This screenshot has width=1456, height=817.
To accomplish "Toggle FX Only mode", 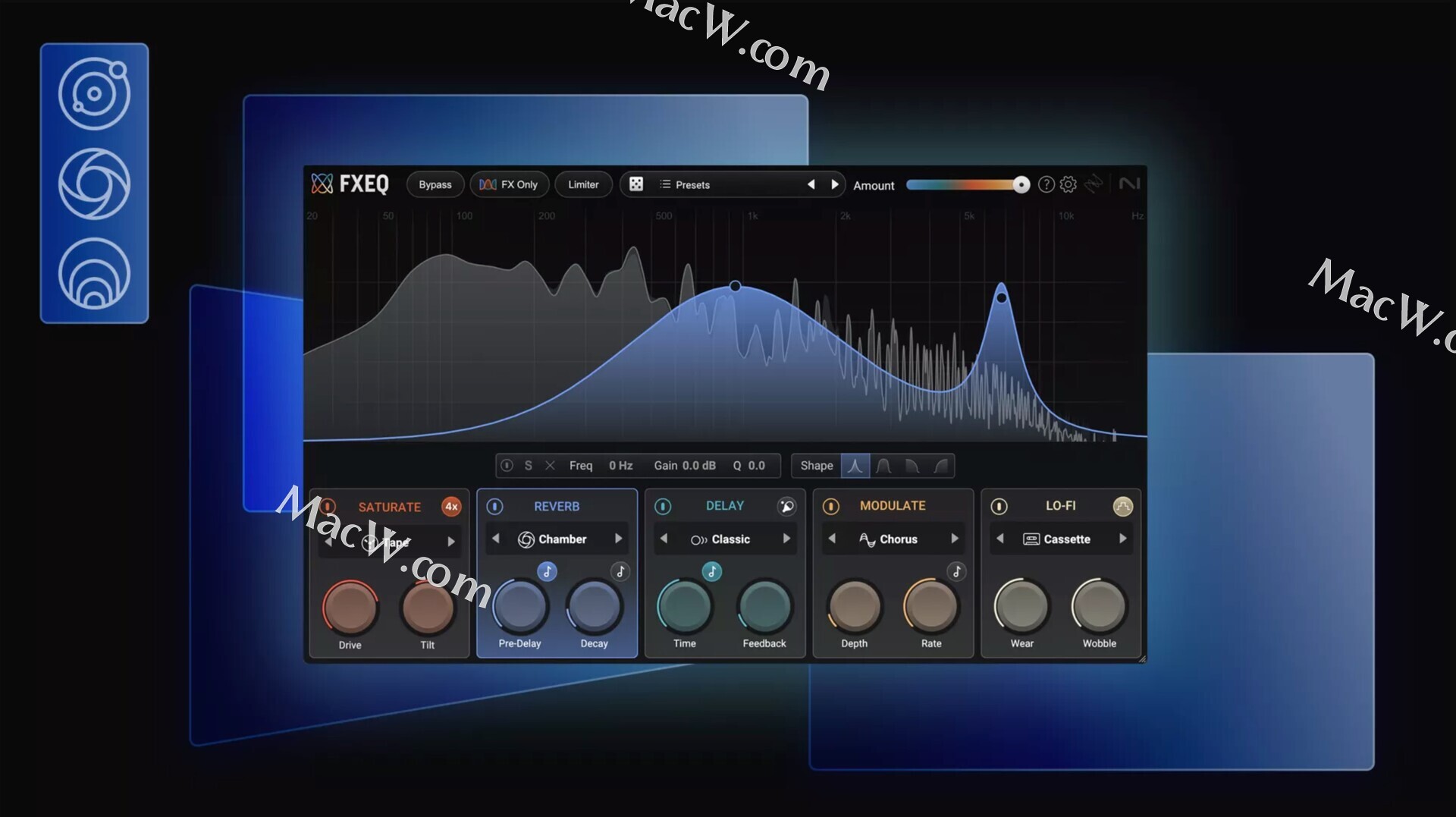I will 509,184.
